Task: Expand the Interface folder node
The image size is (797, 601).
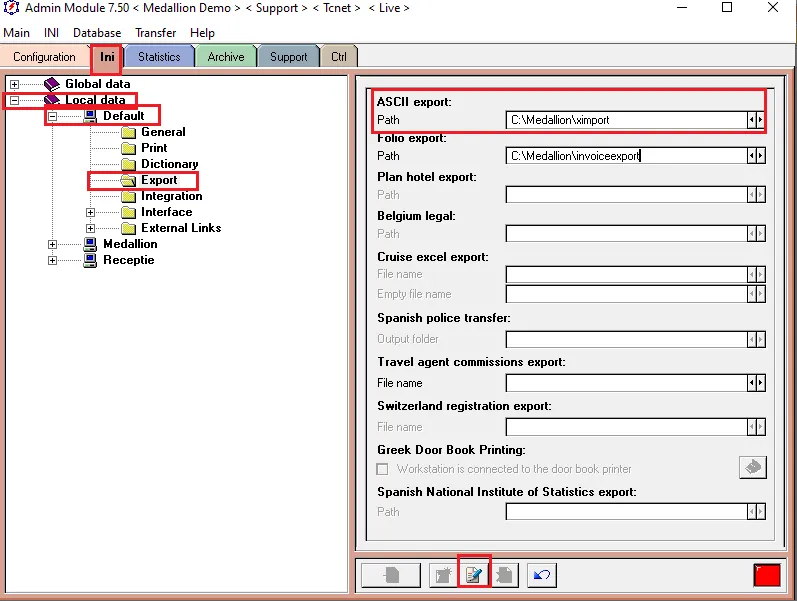Action: 90,213
